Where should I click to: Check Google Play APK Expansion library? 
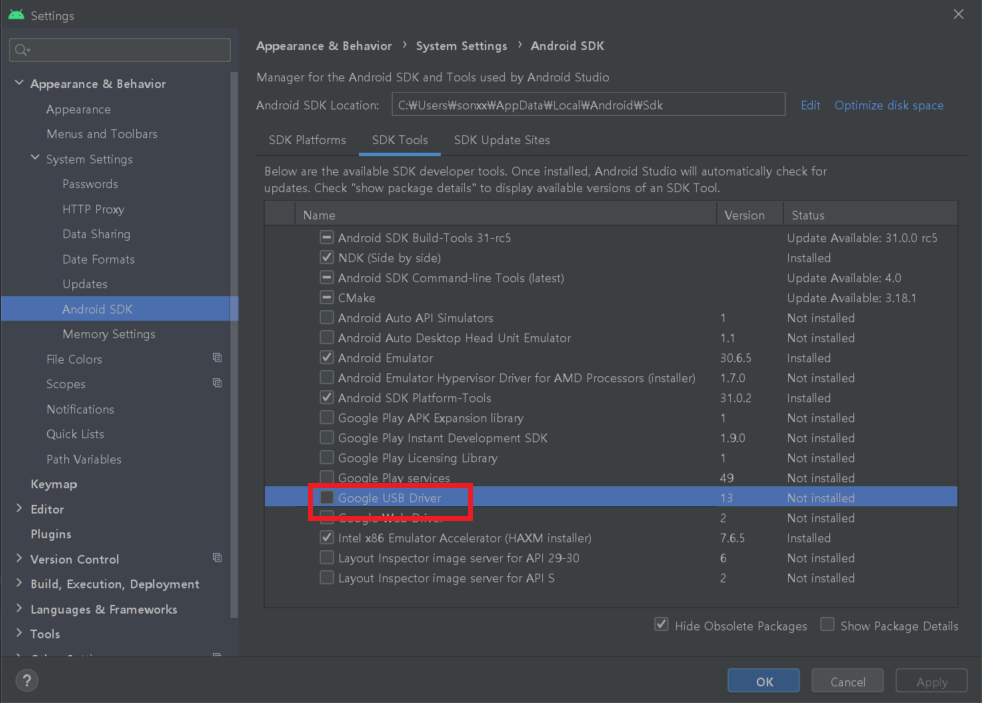tap(326, 418)
